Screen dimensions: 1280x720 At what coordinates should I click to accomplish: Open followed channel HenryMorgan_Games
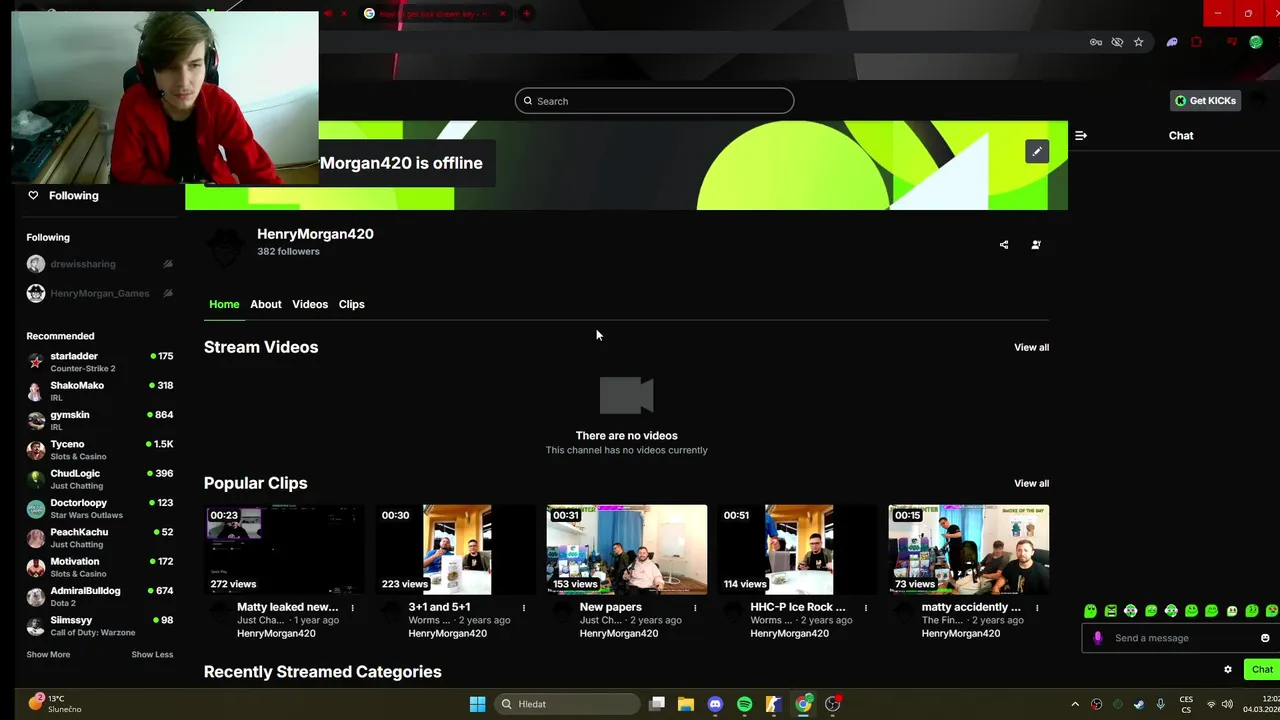click(x=99, y=293)
